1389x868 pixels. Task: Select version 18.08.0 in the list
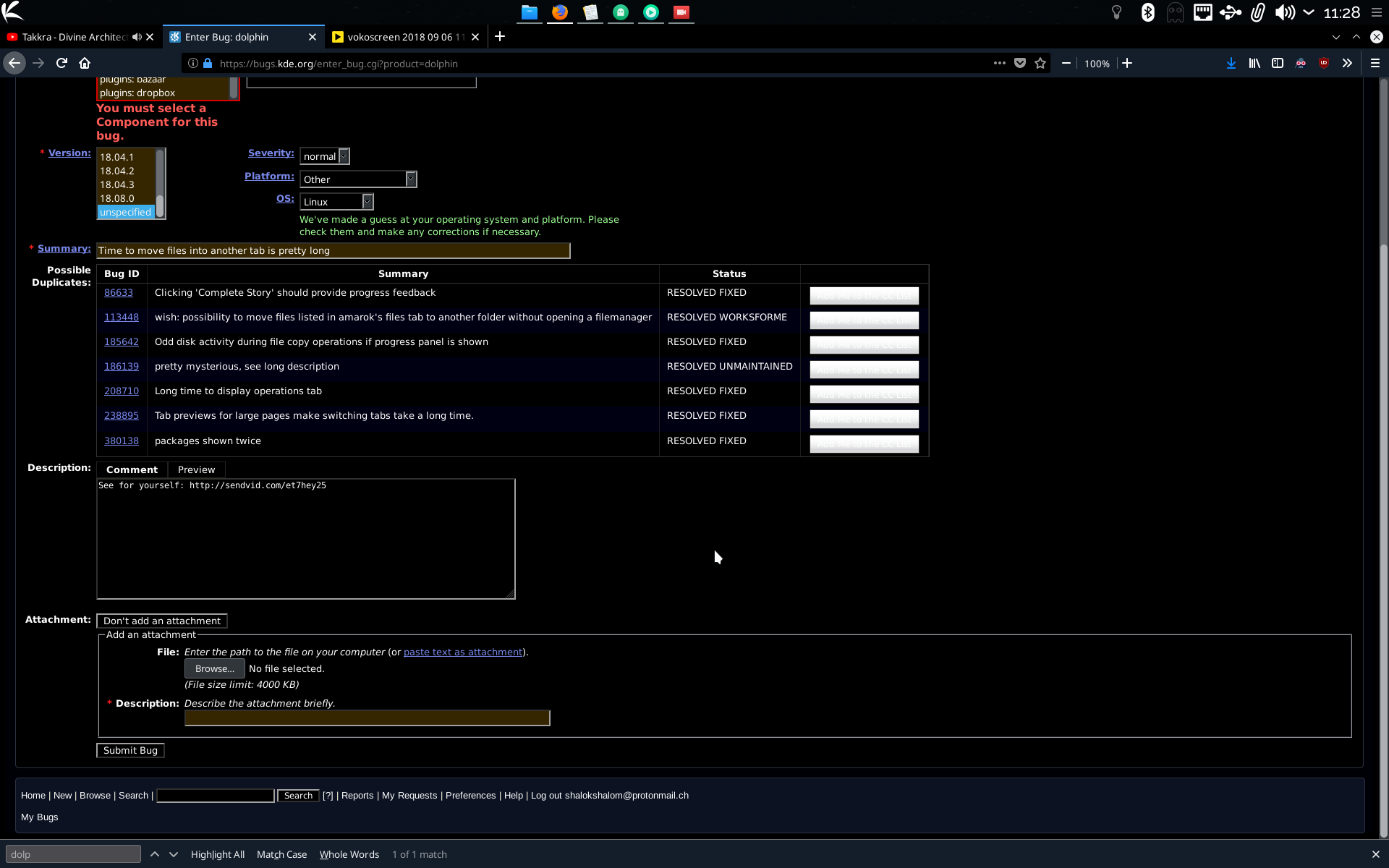point(126,198)
